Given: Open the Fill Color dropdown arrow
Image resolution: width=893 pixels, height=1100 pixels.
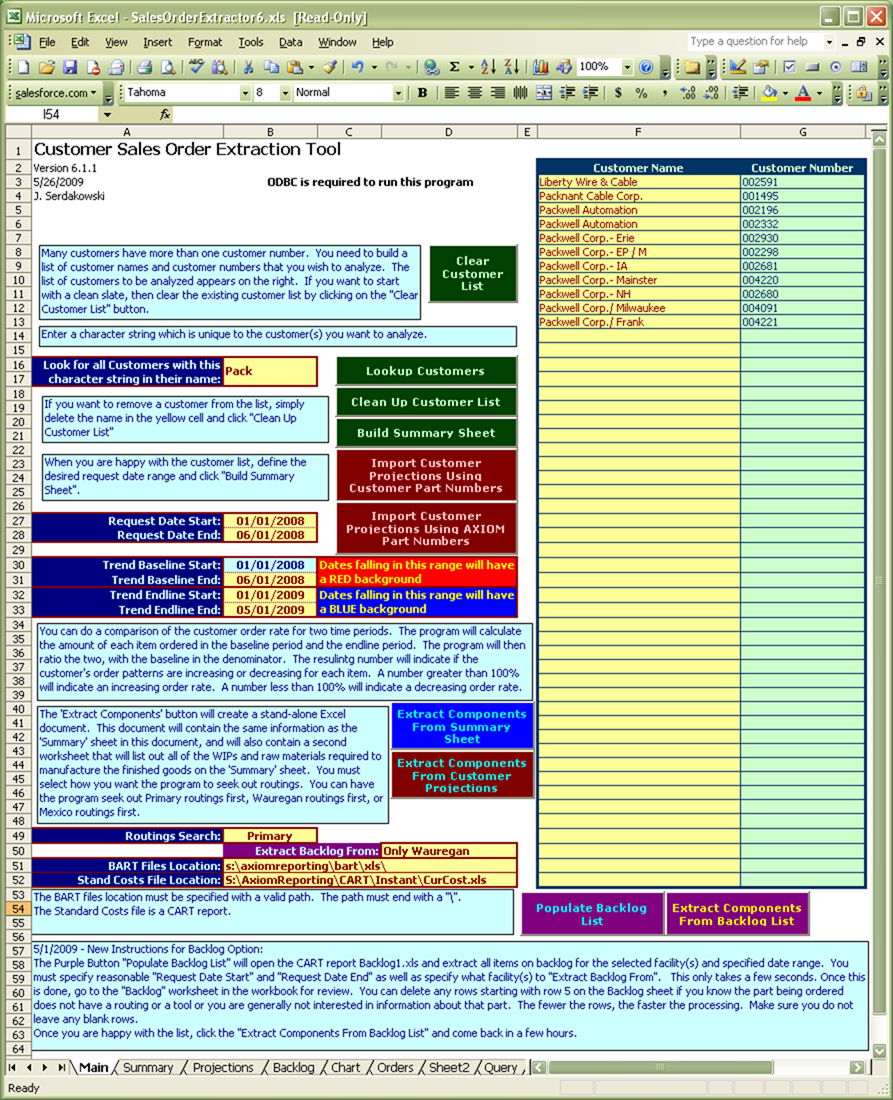Looking at the screenshot, I should point(785,93).
